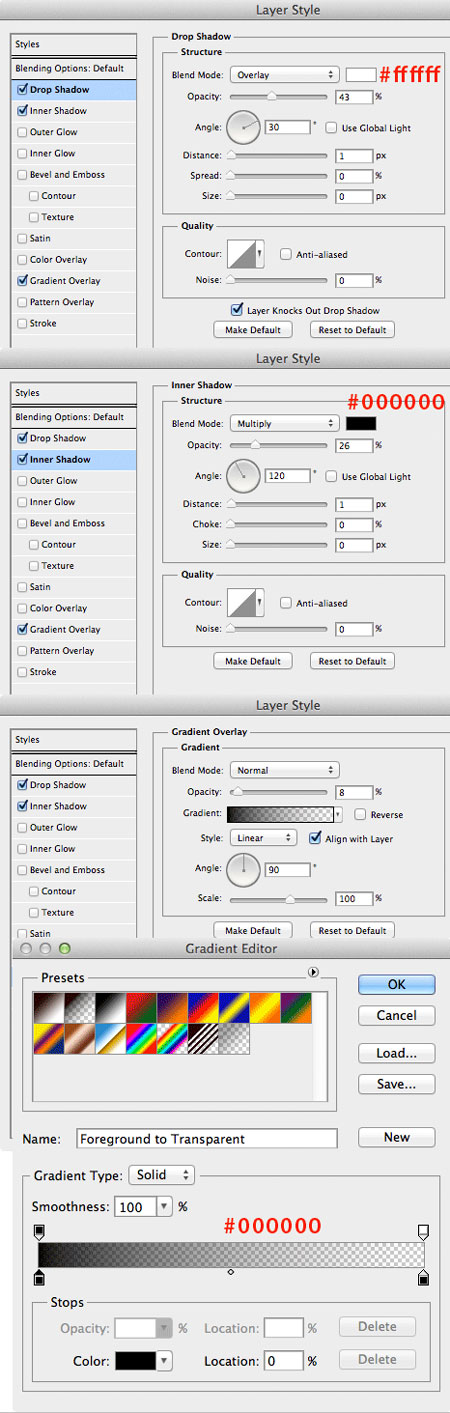
Task: Click the New gradient button
Action: (x=396, y=1137)
